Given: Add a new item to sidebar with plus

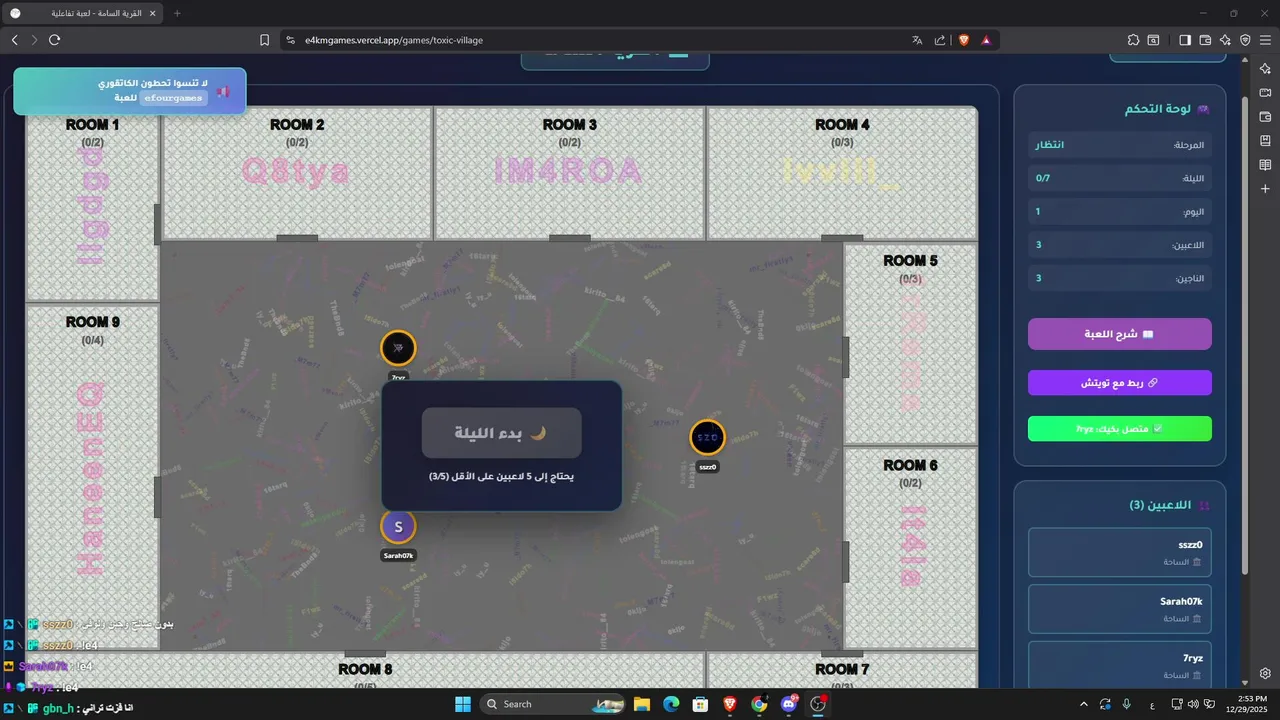Looking at the screenshot, I should click(1265, 188).
